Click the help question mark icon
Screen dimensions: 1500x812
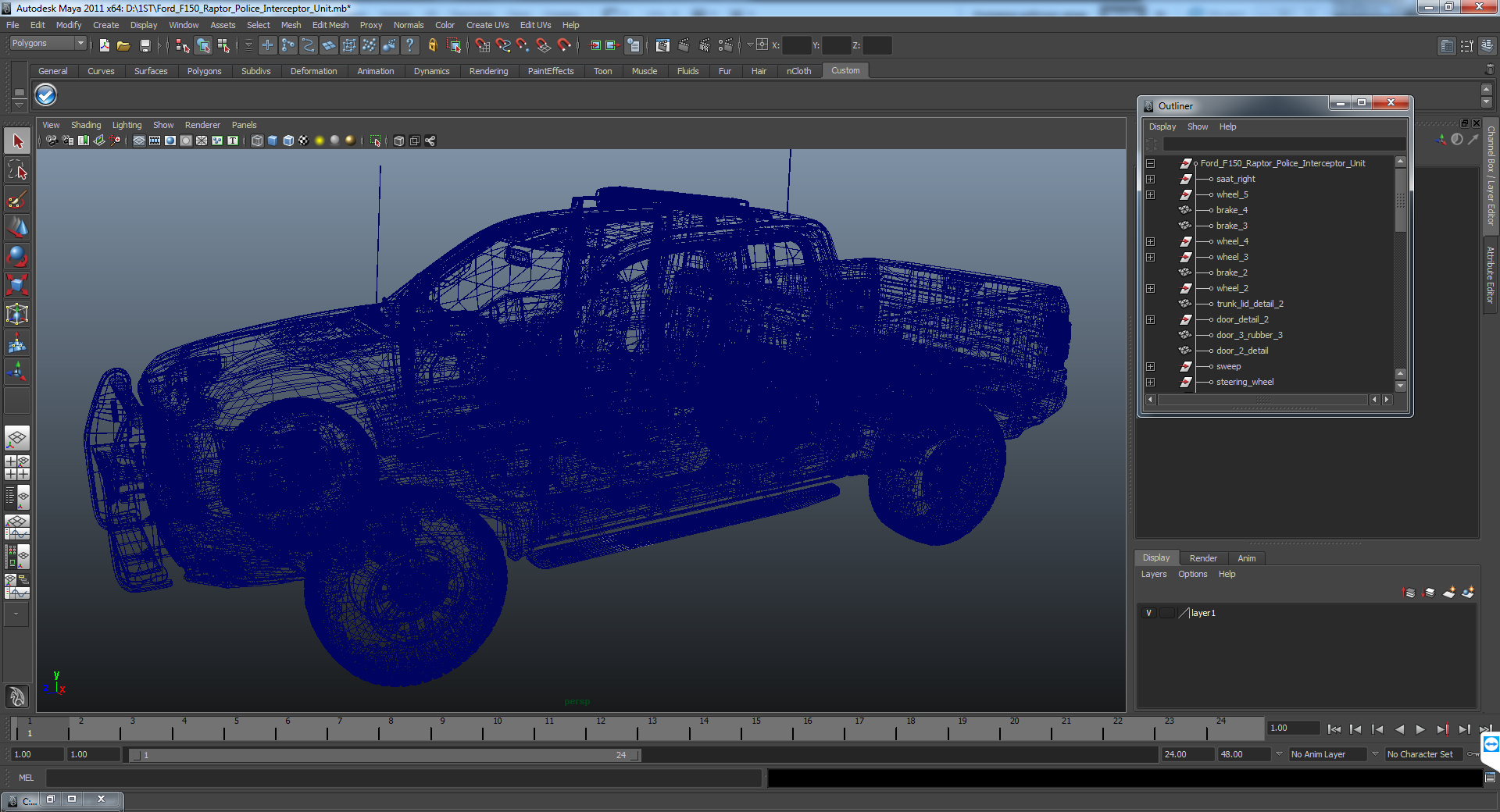click(x=409, y=45)
